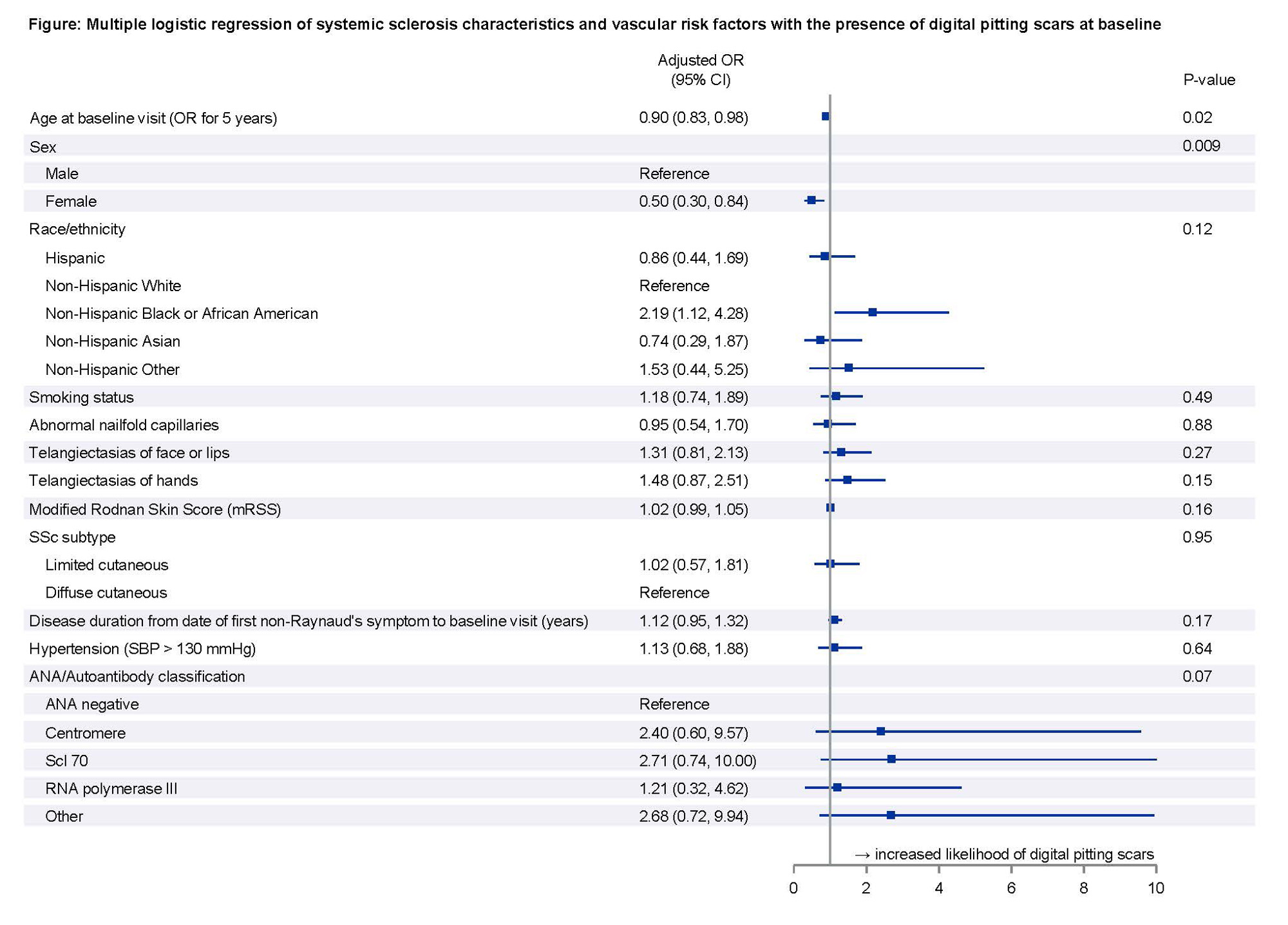Click the RNA polymerase III row label

point(111,788)
